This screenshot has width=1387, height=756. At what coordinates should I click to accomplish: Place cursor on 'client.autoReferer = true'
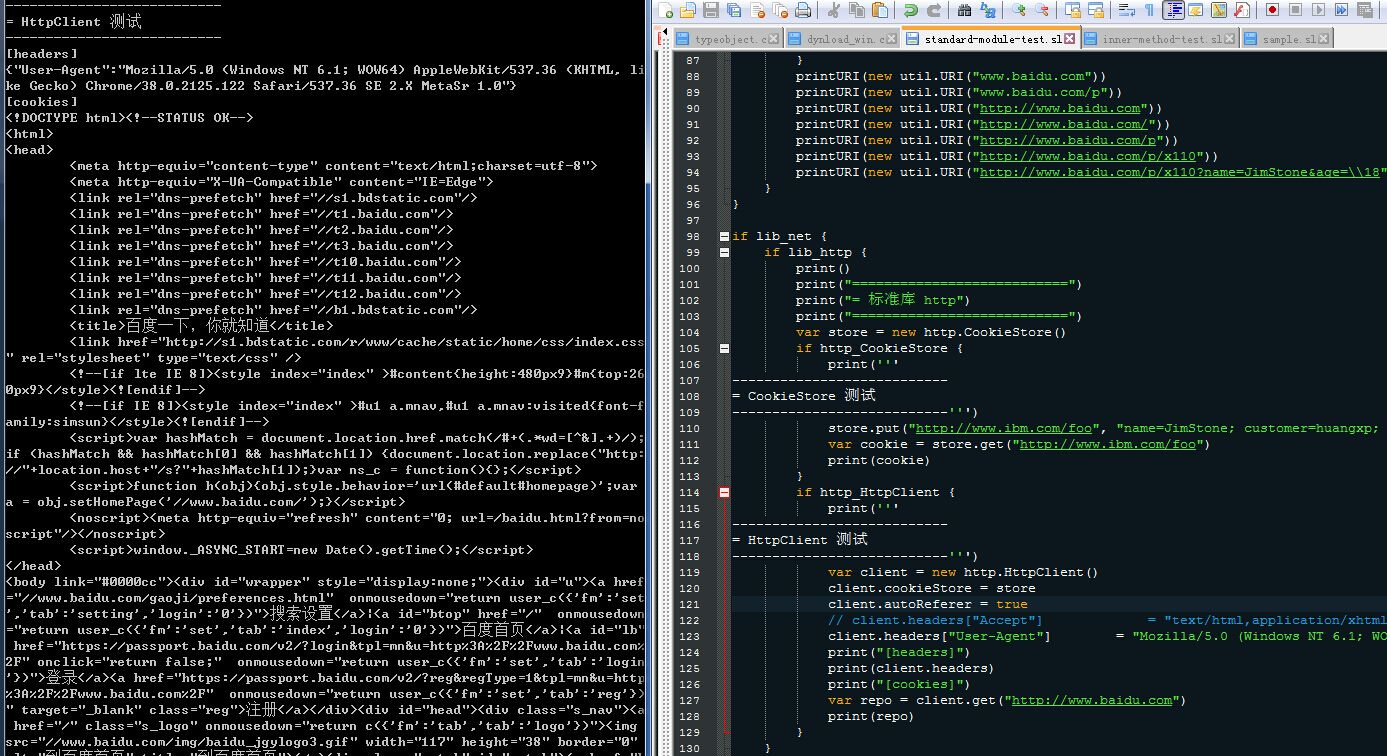coord(928,604)
